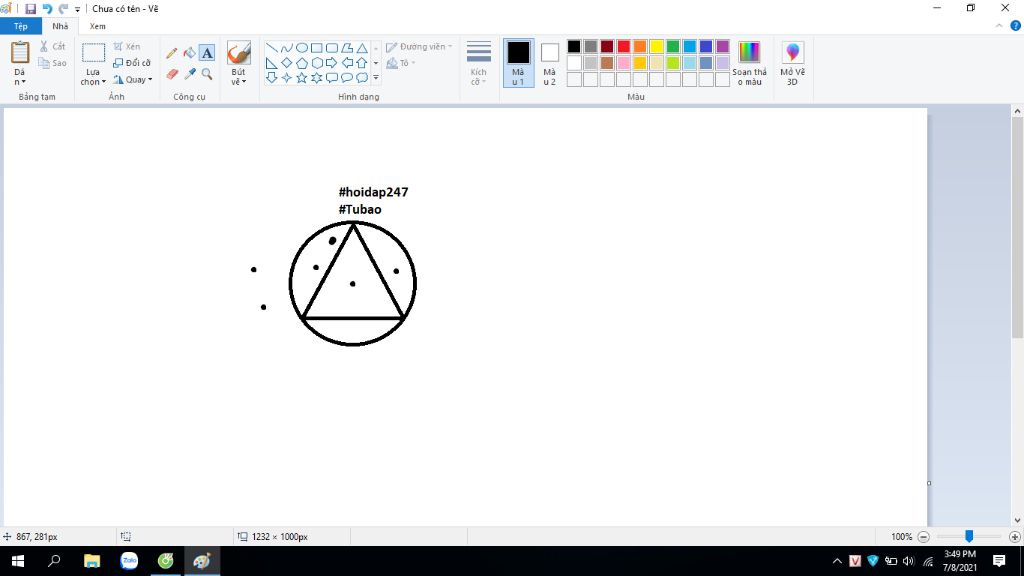Select the Eraser tool
The image size is (1024, 576).
click(x=172, y=74)
